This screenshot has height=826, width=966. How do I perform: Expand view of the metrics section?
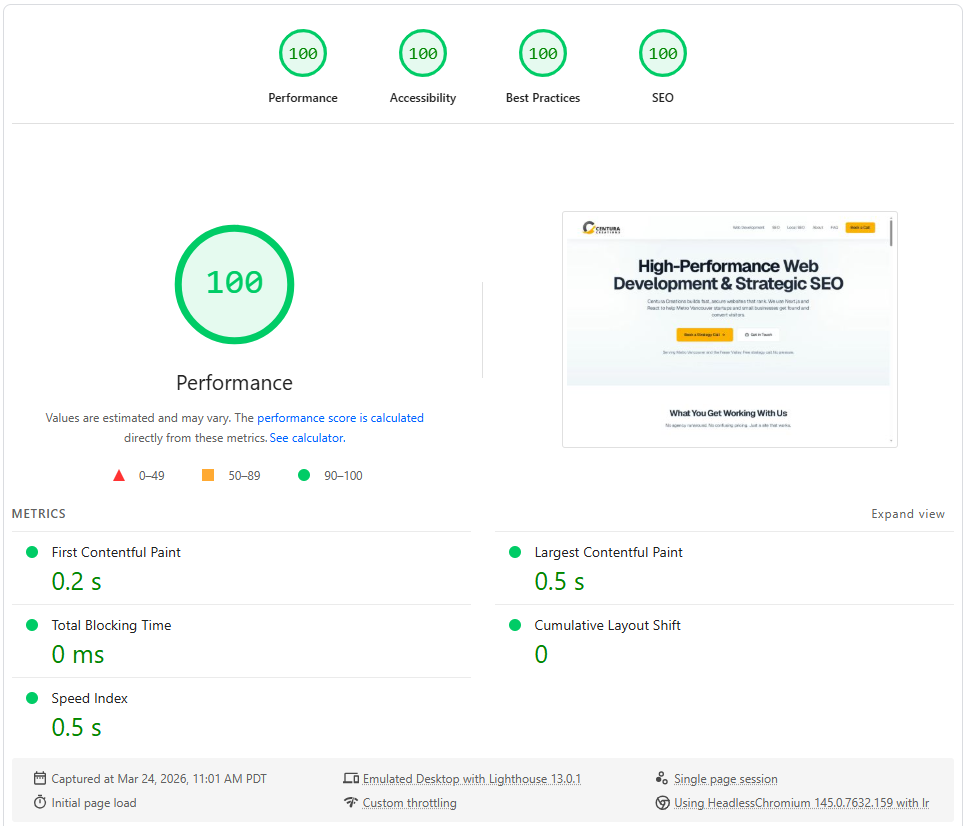[907, 514]
